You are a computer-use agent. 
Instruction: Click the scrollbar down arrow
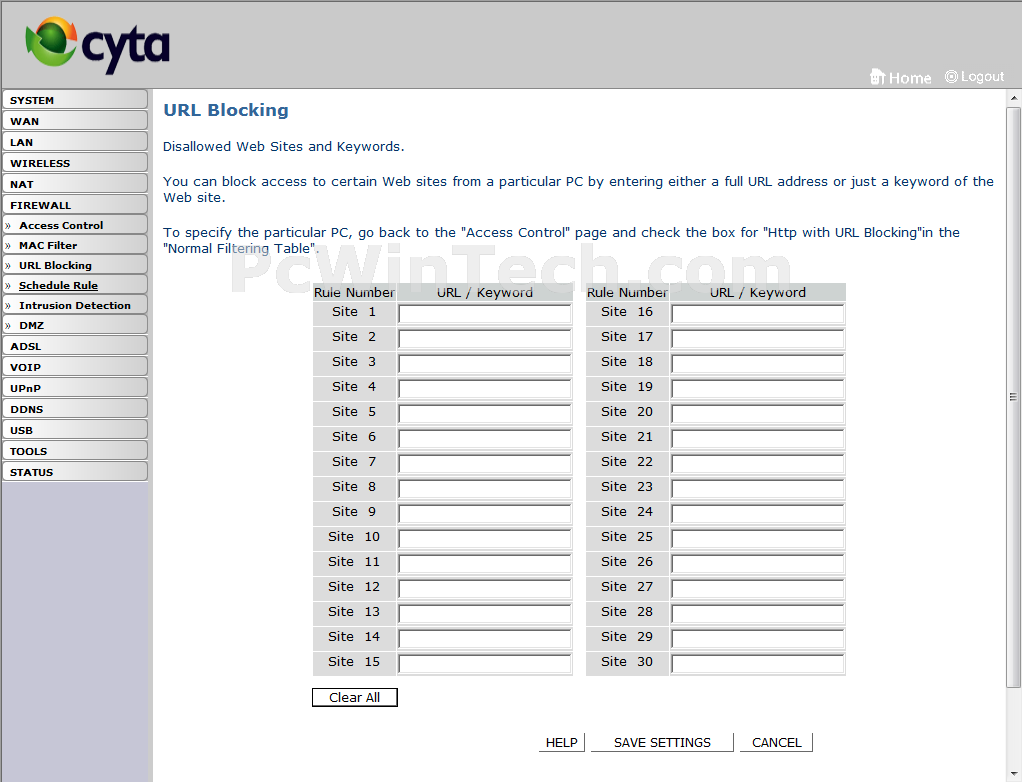pyautogui.click(x=1014, y=774)
